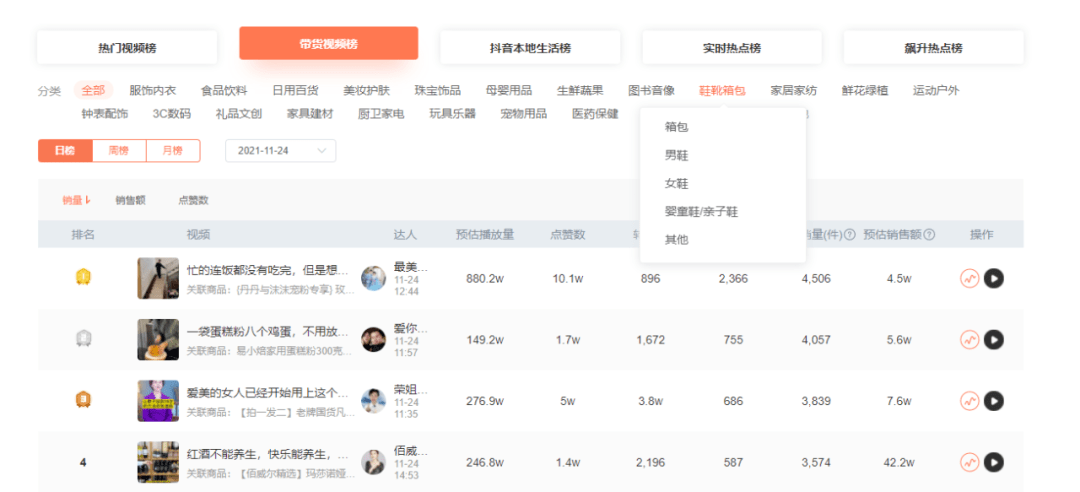Open thumbnail of 一袋蛋糕粉八个鸡蛋 video
Screen dimensions: 1080x492
[x=158, y=340]
